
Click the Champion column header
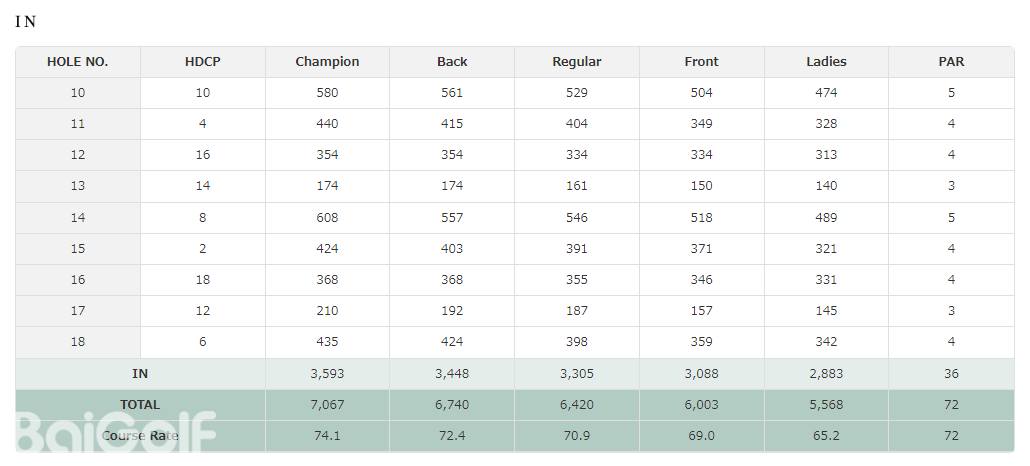327,62
